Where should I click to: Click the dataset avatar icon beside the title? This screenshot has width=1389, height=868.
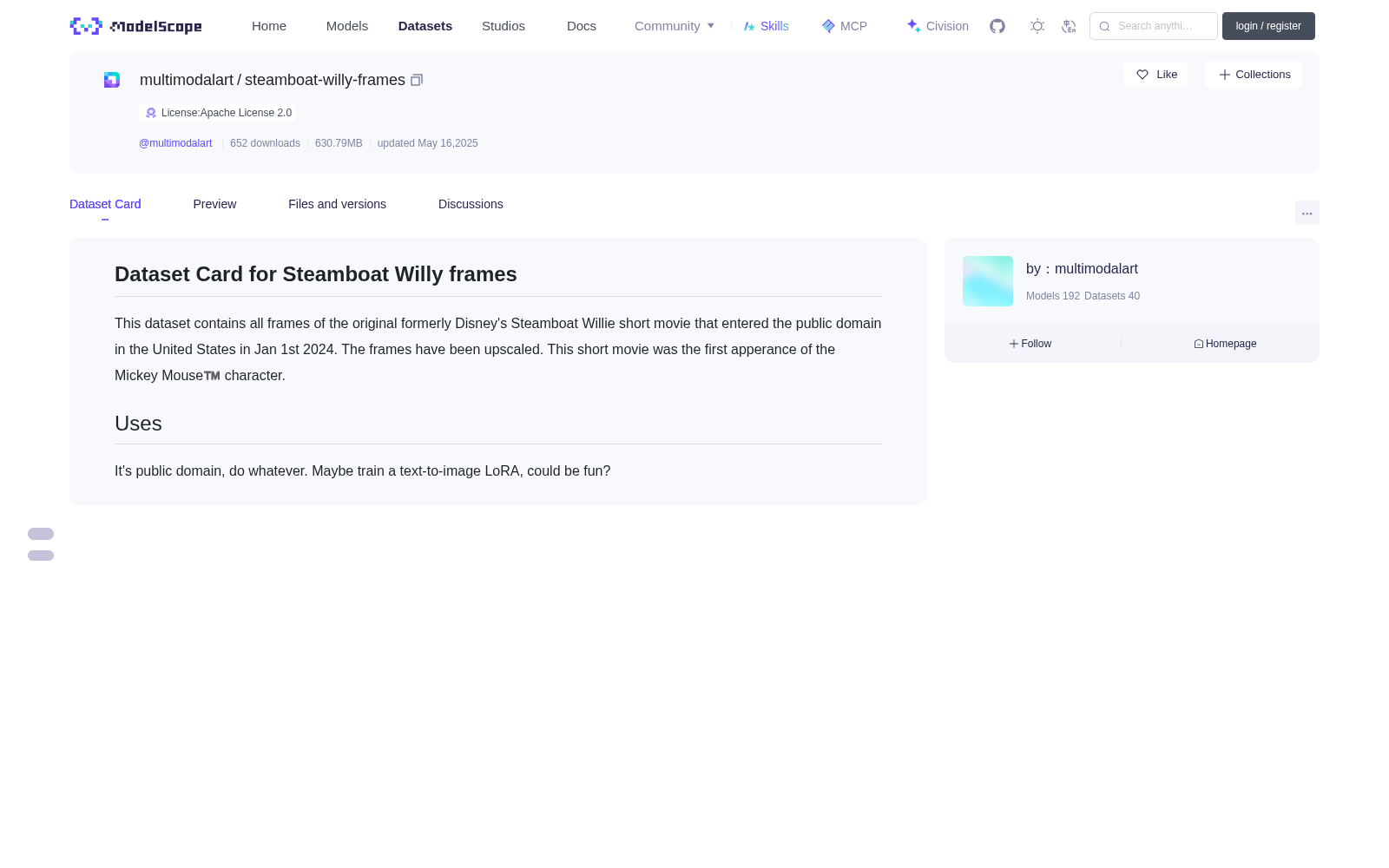(112, 80)
